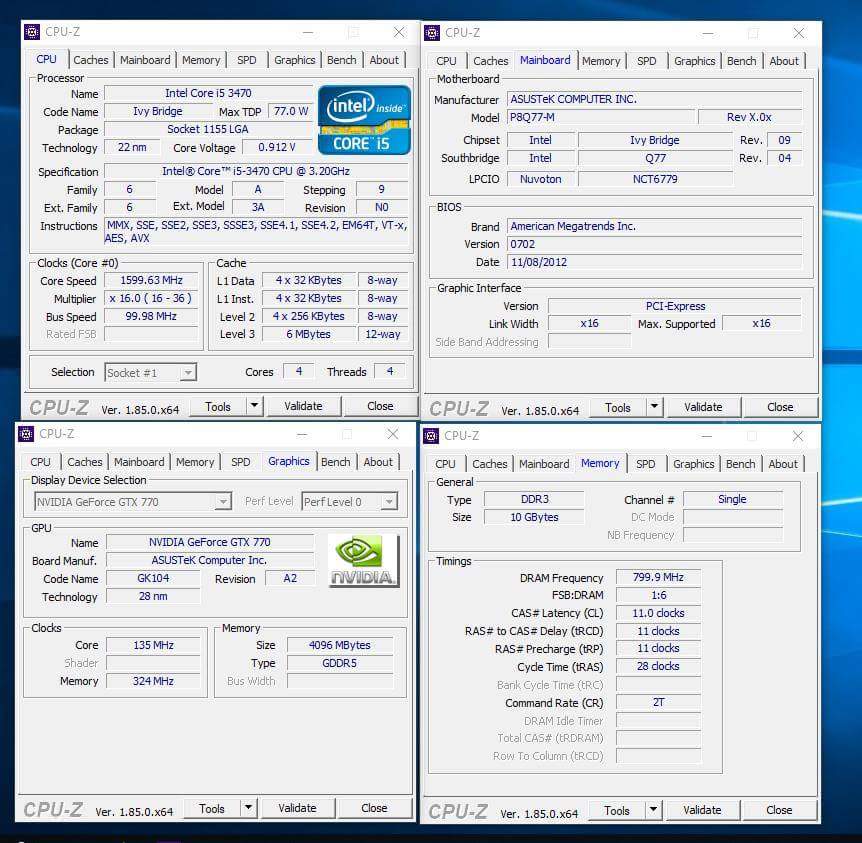
Task: Click Close button in the Mainboard window
Action: (780, 407)
